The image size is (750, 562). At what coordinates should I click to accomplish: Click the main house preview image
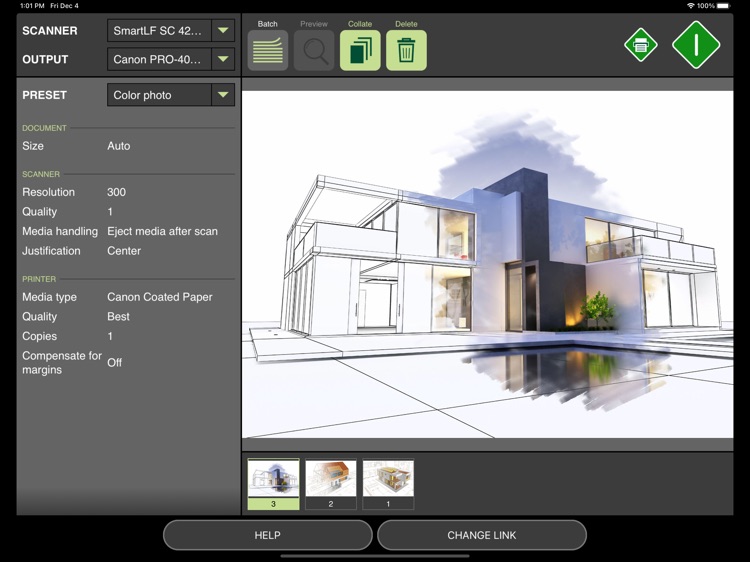point(487,264)
